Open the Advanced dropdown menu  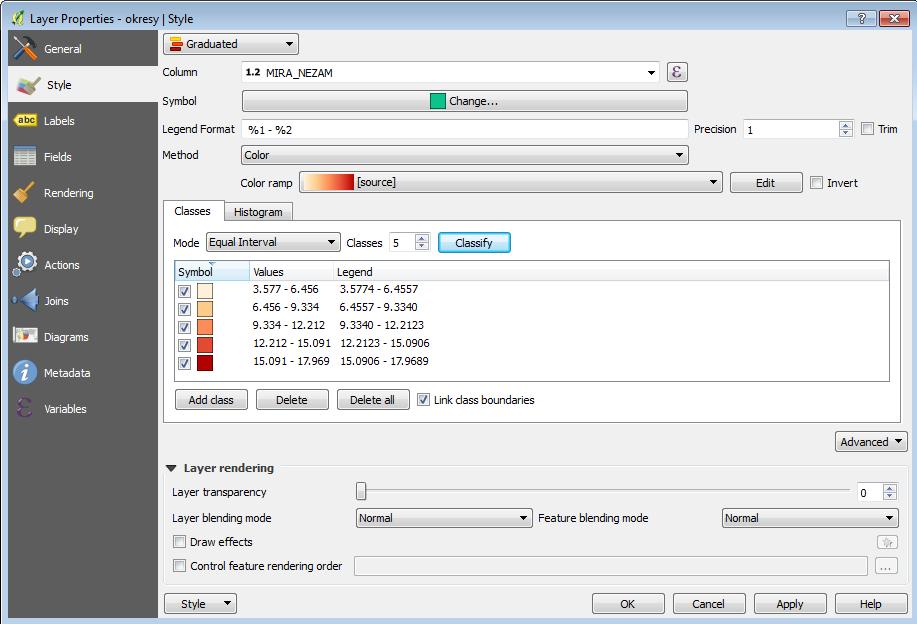[871, 442]
